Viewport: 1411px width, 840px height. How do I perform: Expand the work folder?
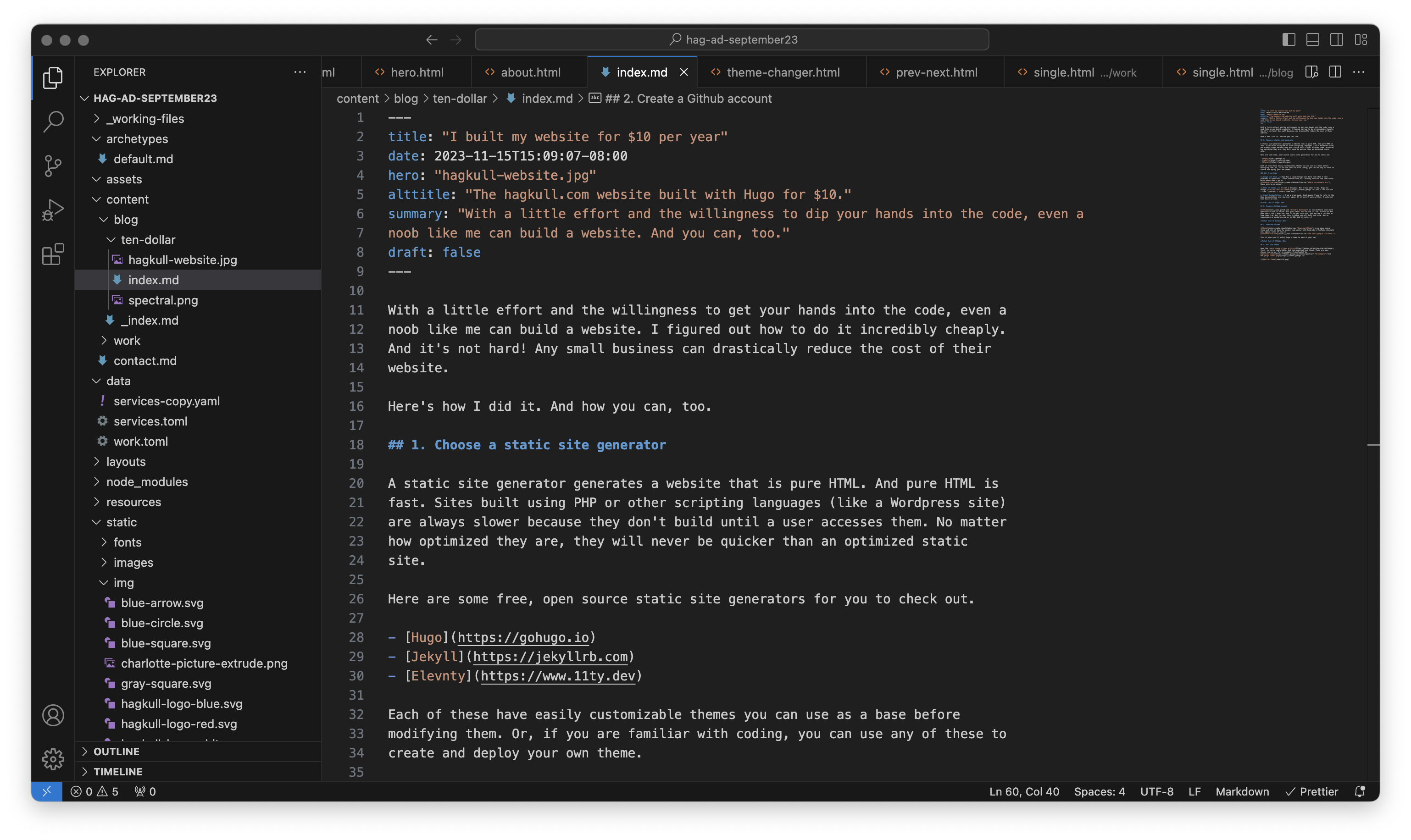click(104, 340)
